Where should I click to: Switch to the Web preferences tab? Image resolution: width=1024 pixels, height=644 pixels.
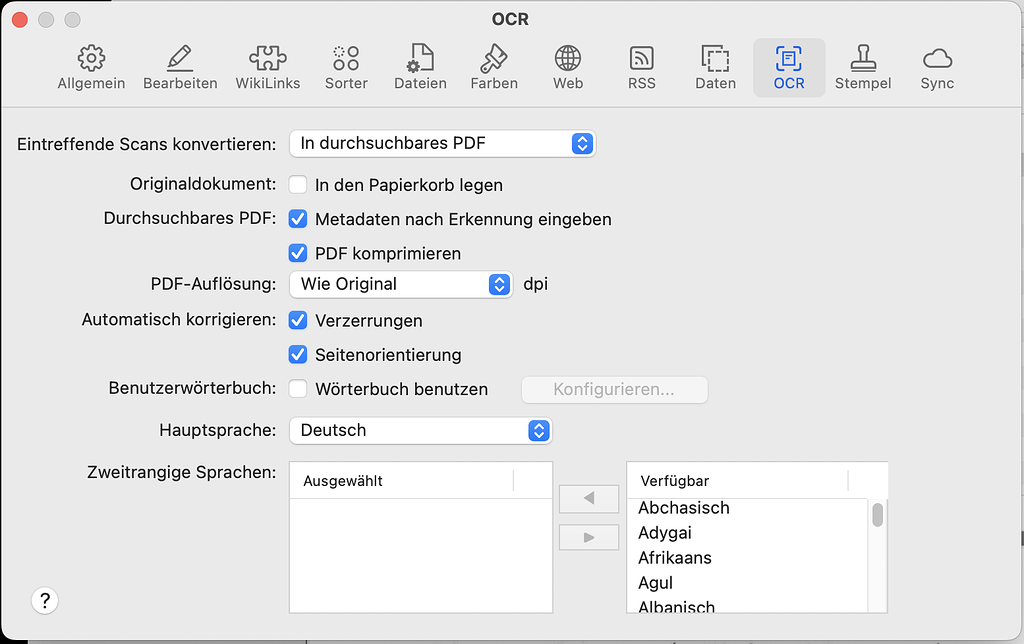coord(567,66)
